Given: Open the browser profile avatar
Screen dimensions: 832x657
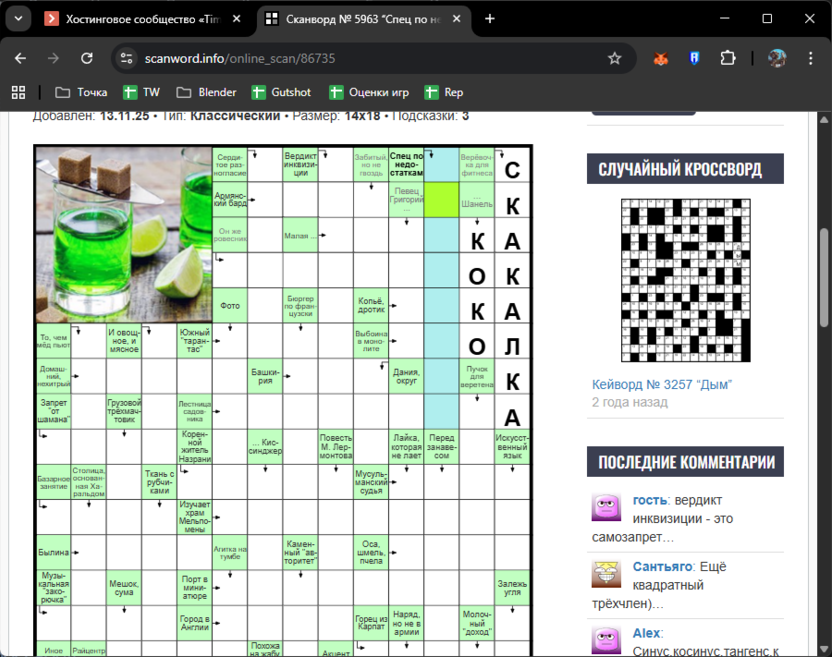Looking at the screenshot, I should click(777, 58).
